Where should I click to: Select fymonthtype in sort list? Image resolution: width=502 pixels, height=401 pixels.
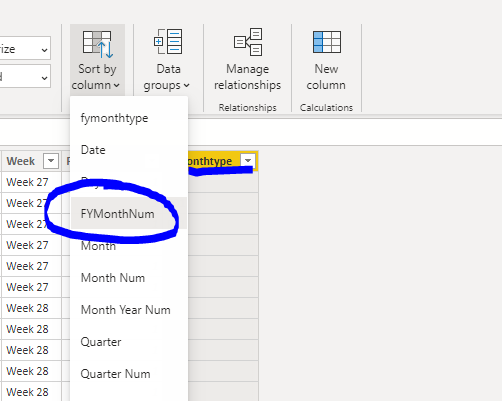point(129,118)
